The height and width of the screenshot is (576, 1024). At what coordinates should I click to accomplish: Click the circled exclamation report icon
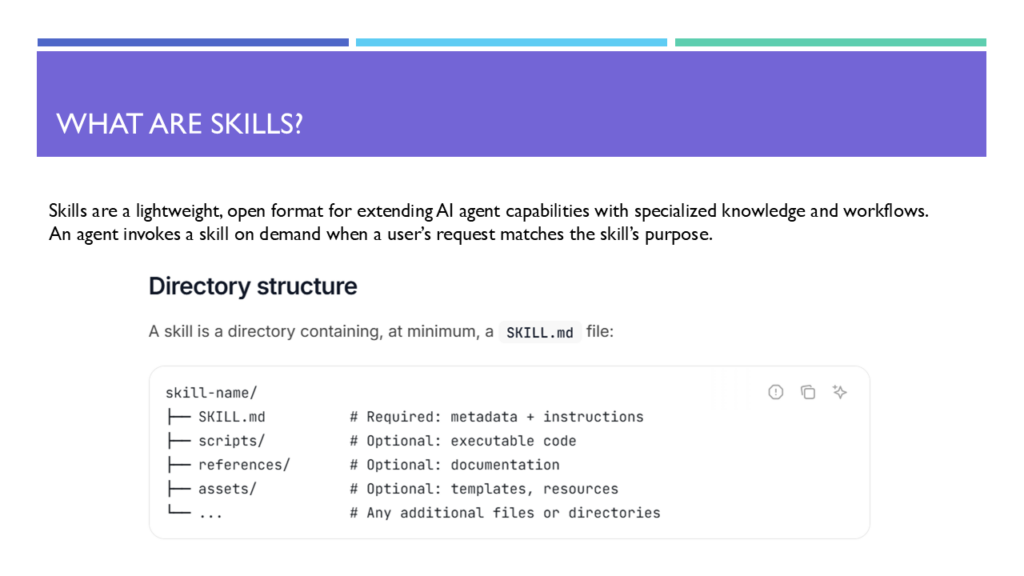click(x=775, y=392)
